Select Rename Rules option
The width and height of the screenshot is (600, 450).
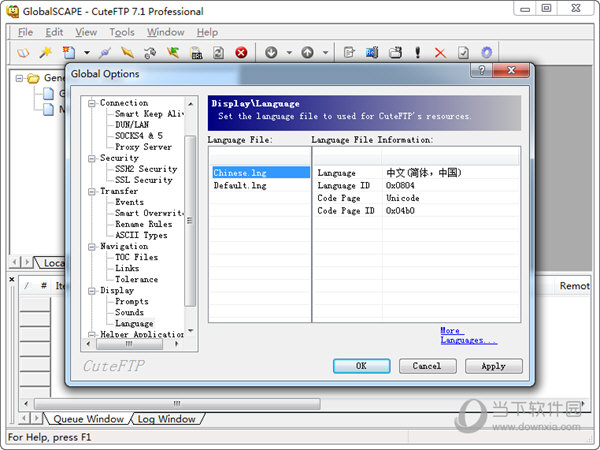click(143, 224)
